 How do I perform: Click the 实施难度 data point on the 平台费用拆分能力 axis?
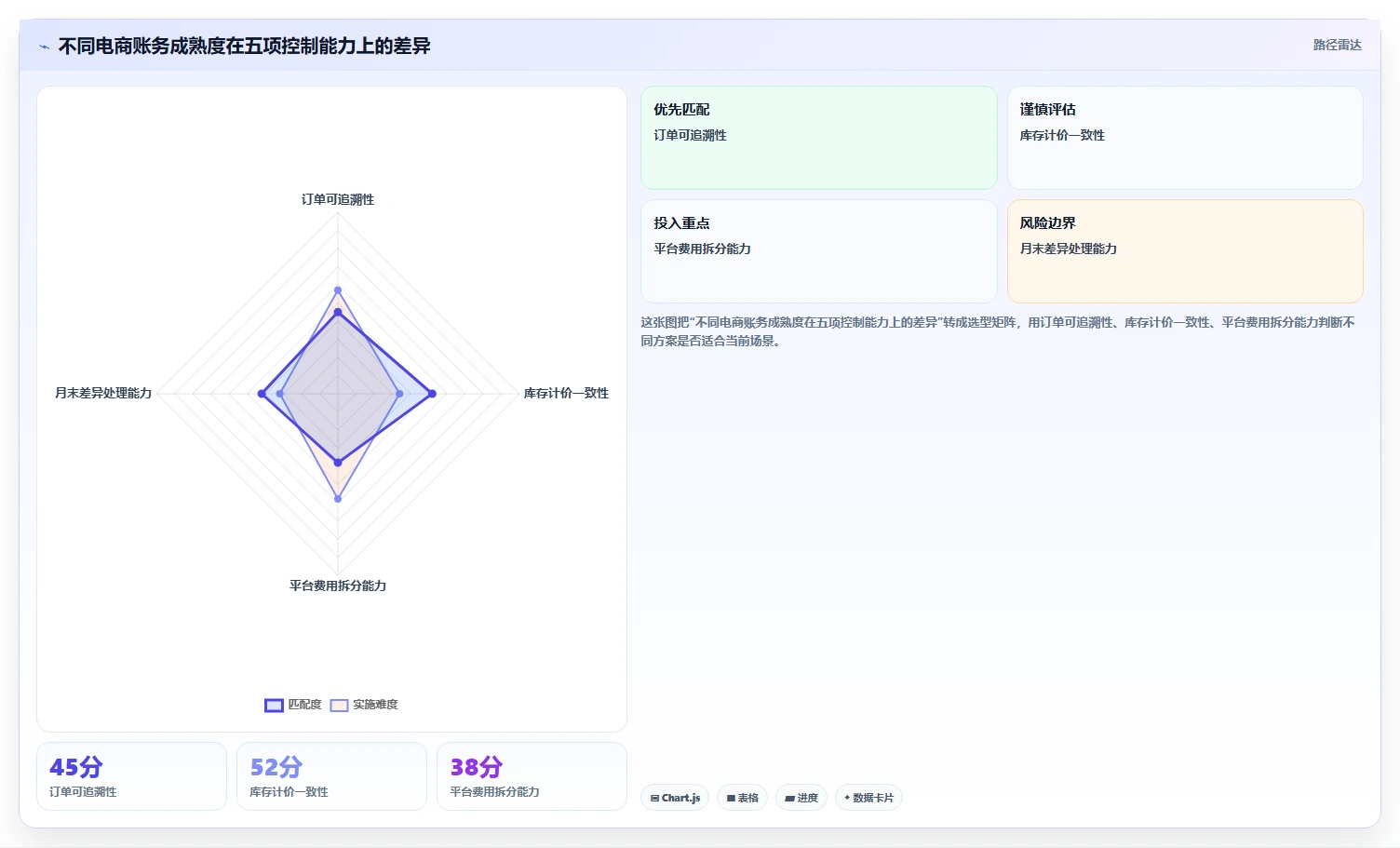click(x=338, y=499)
